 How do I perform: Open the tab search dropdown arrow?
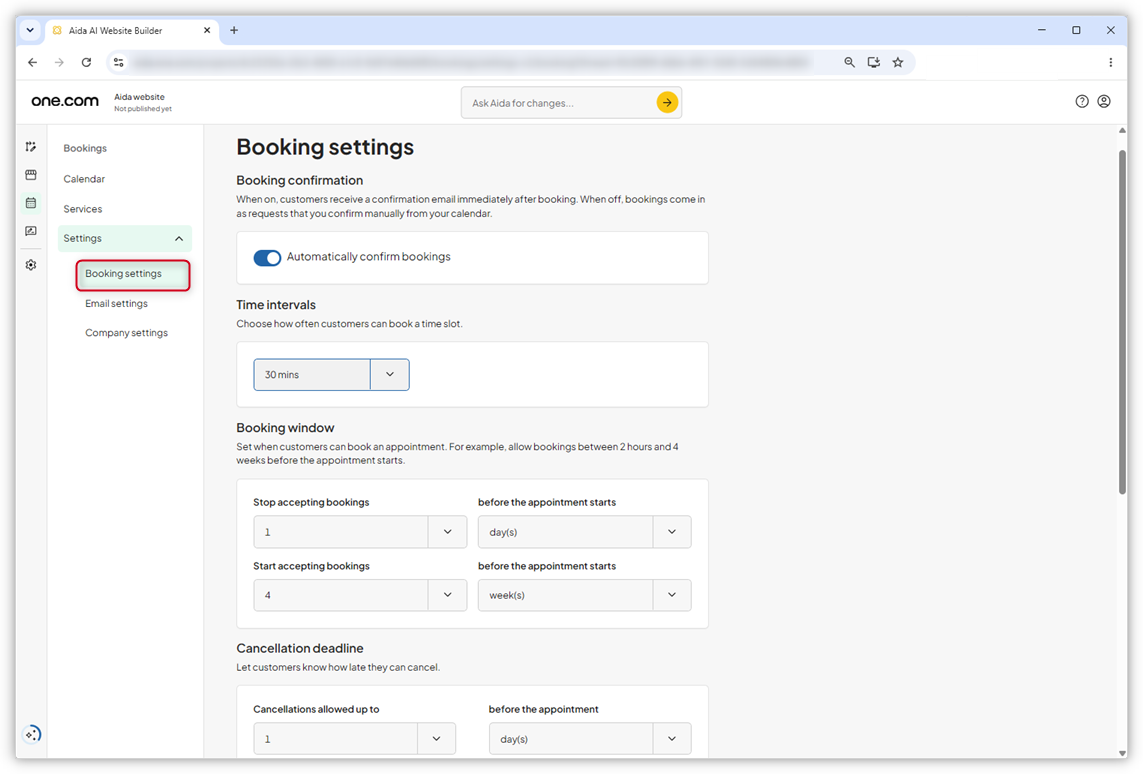click(30, 31)
